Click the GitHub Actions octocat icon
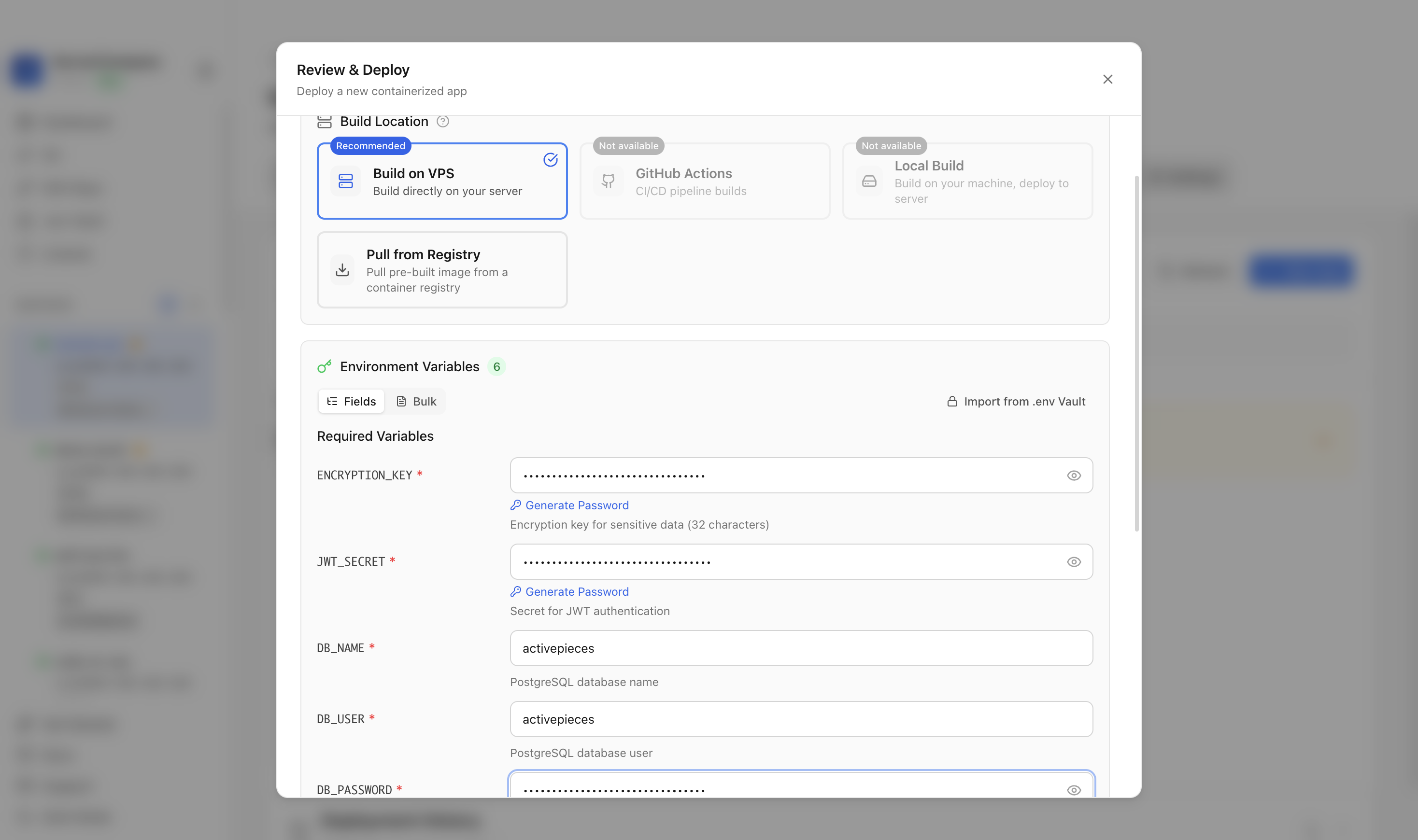The height and width of the screenshot is (840, 1418). [x=608, y=181]
